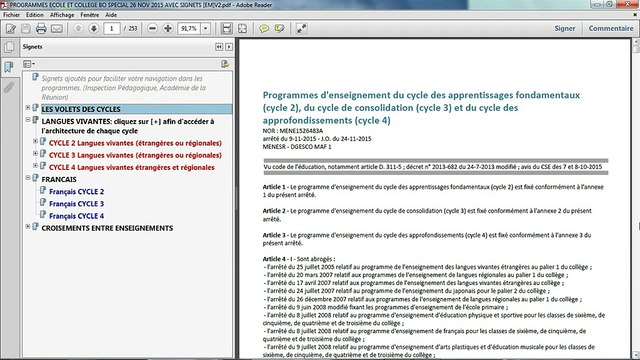Screen dimensions: 640x360
Task: Select the highlight text tool icon
Action: [x=280, y=29]
